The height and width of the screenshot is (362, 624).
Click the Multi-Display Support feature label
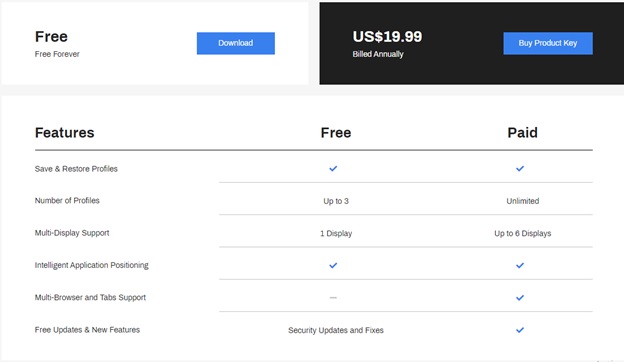(72, 233)
